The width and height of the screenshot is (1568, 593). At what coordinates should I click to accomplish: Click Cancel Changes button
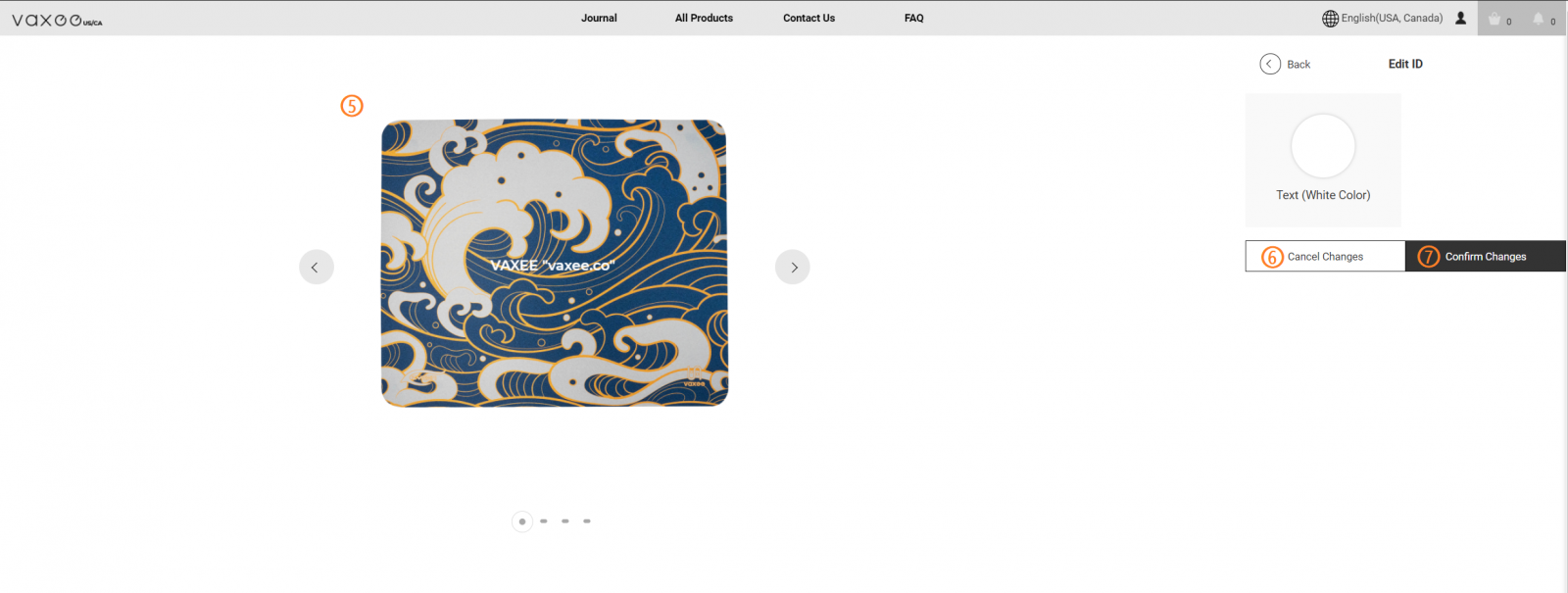coord(1325,256)
